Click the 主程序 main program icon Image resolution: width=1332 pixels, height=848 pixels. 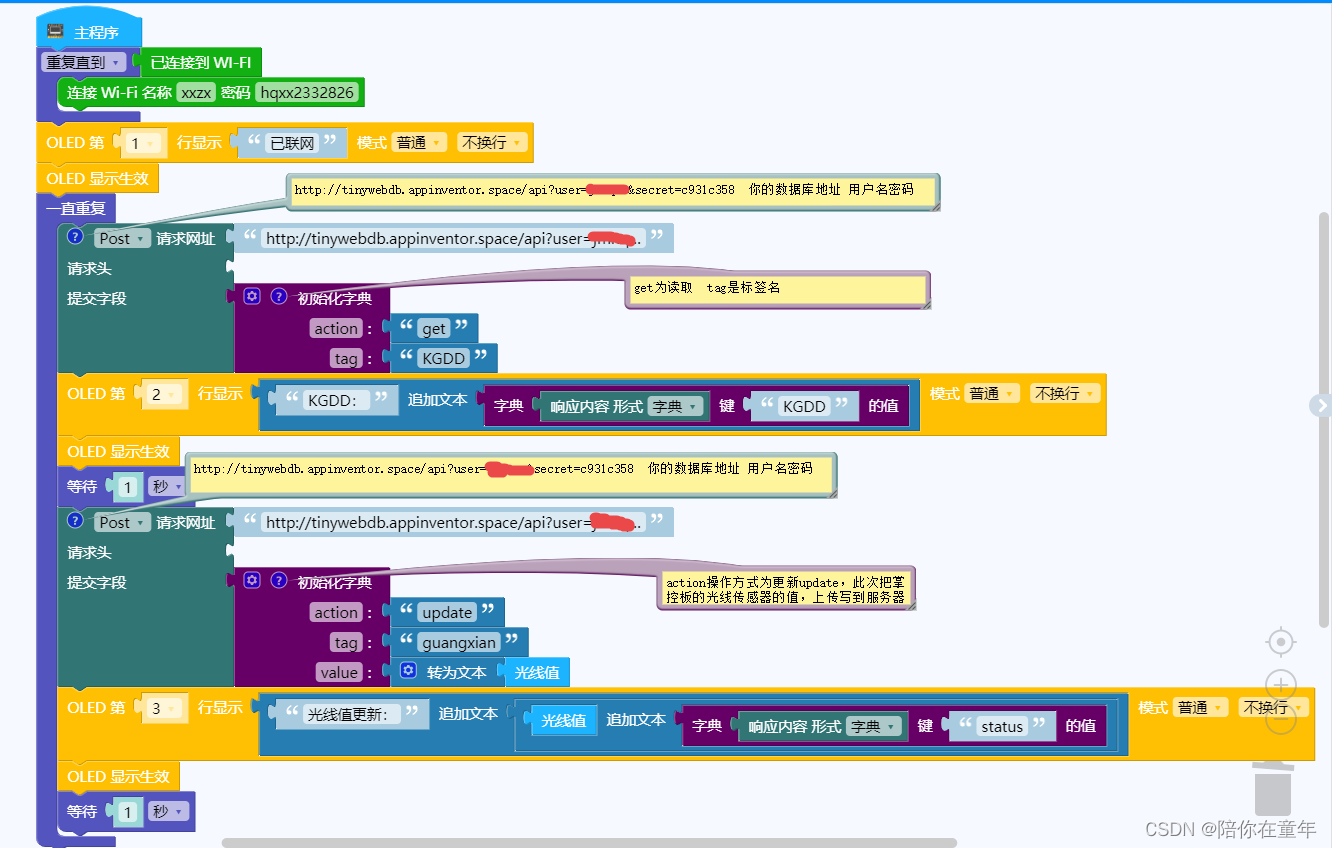(55, 32)
